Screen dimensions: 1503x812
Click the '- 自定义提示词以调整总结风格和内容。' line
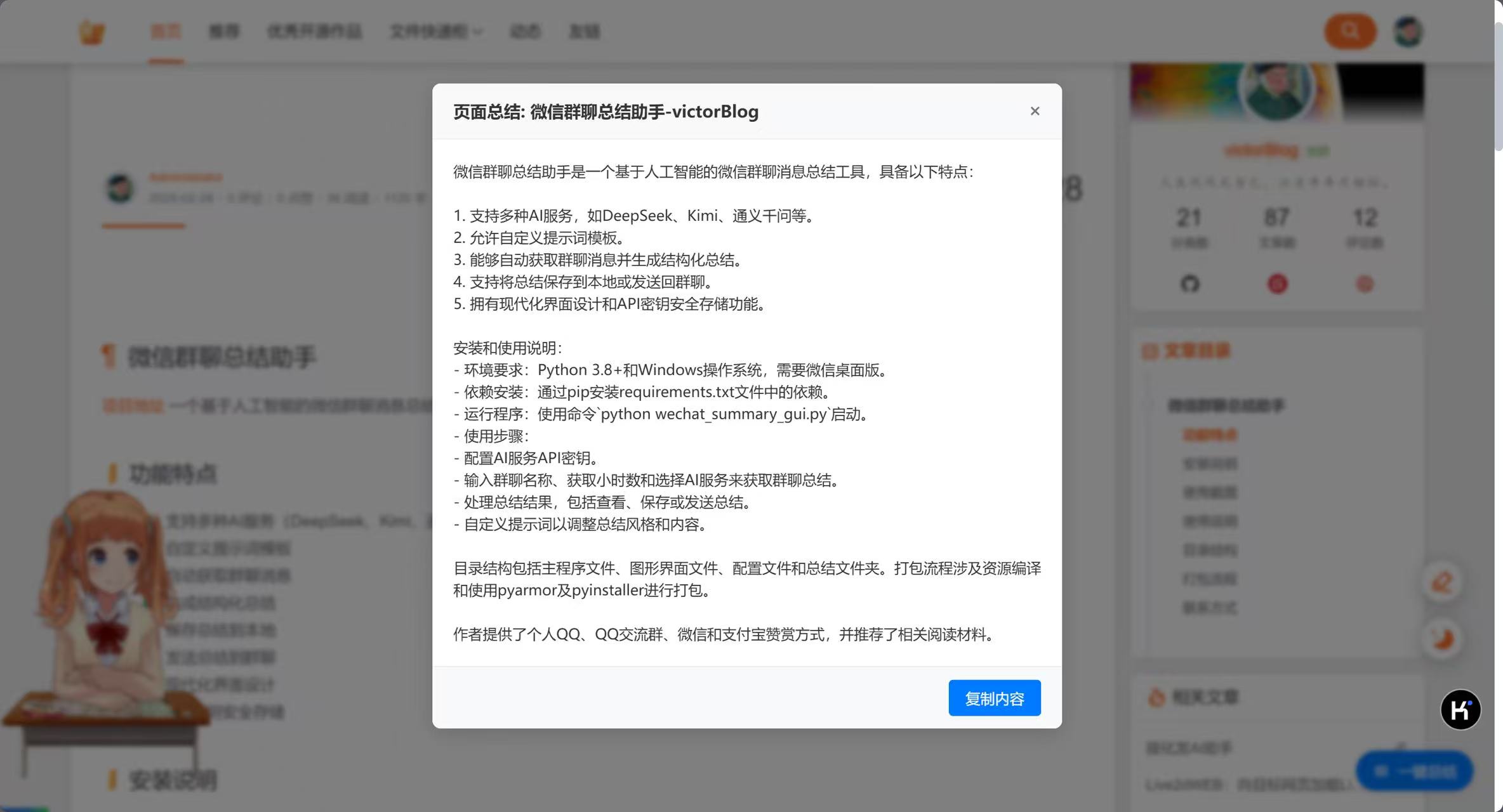[581, 525]
